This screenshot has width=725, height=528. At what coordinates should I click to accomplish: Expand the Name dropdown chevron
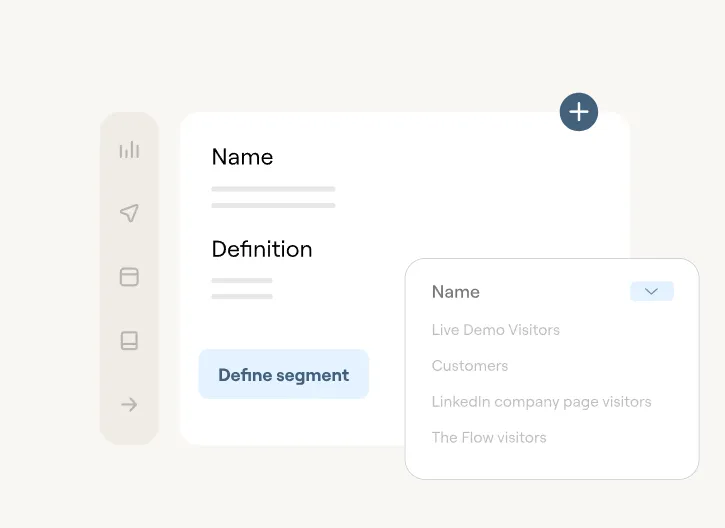click(x=651, y=291)
